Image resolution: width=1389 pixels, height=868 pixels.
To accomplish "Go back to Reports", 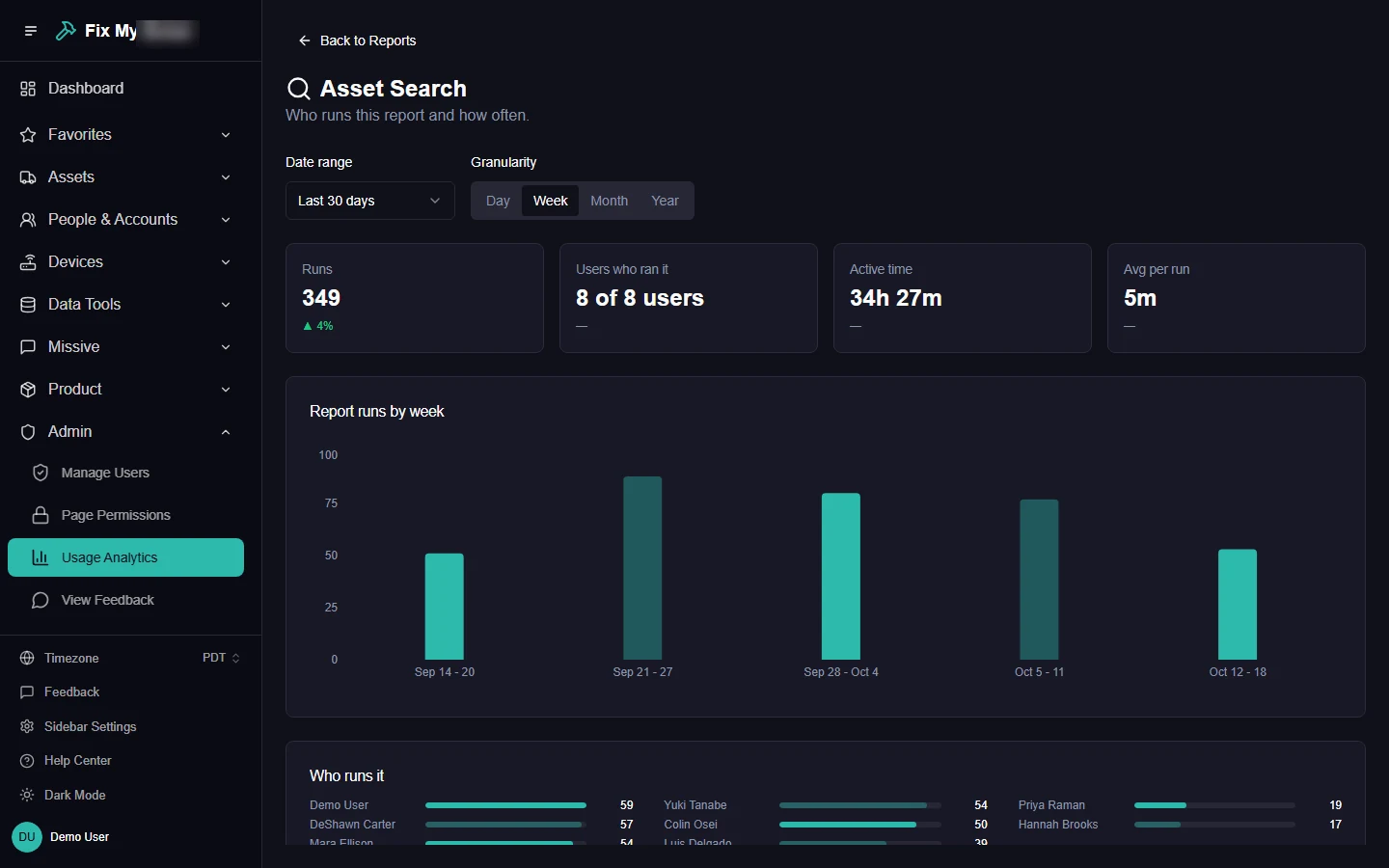I will (357, 41).
